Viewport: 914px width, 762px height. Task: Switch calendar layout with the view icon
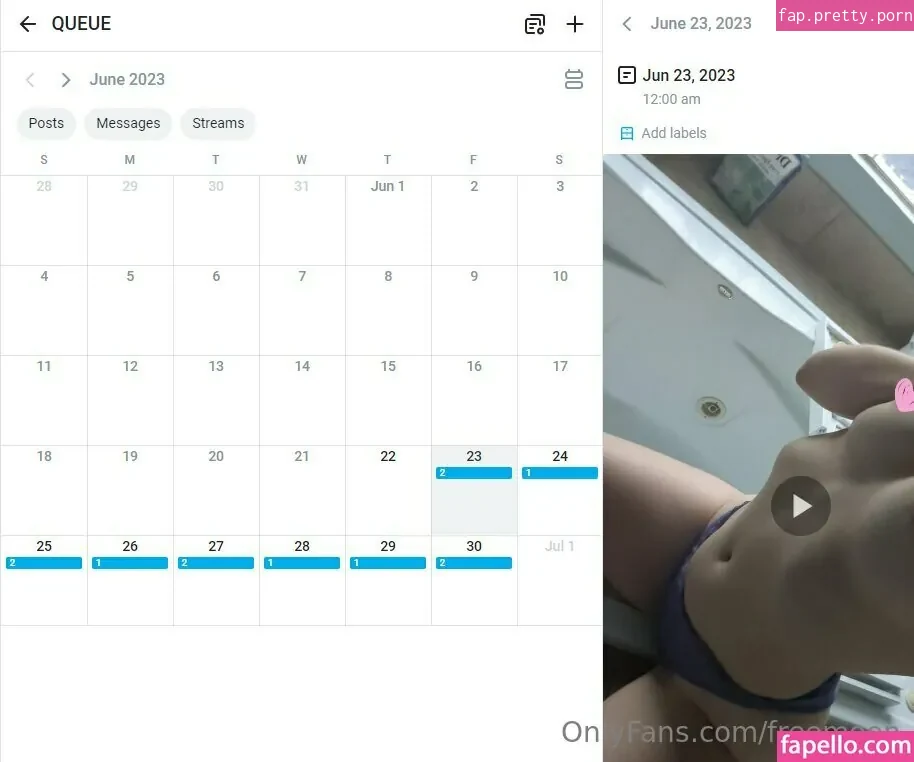(x=574, y=79)
